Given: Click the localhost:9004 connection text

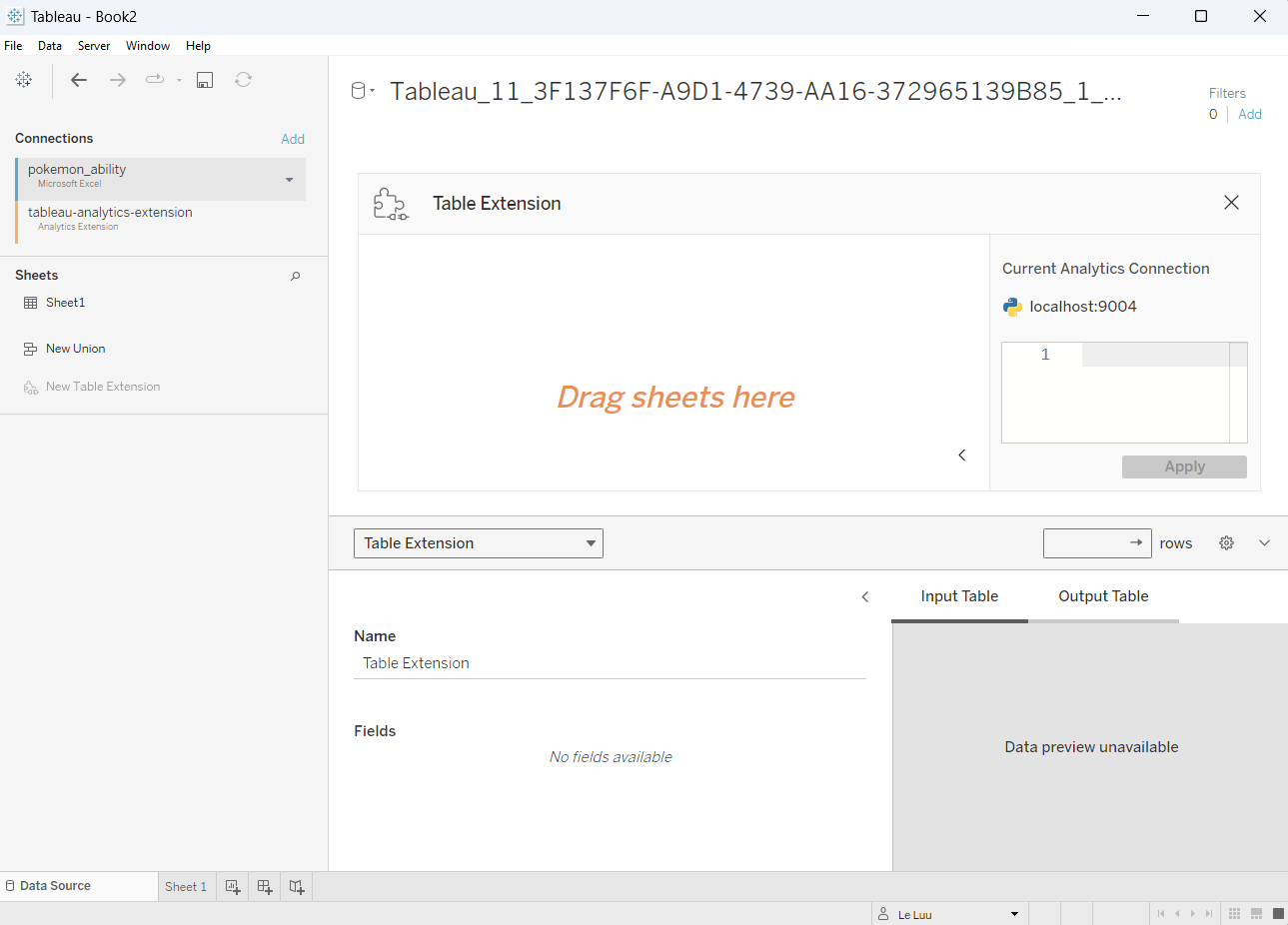Looking at the screenshot, I should pos(1083,307).
